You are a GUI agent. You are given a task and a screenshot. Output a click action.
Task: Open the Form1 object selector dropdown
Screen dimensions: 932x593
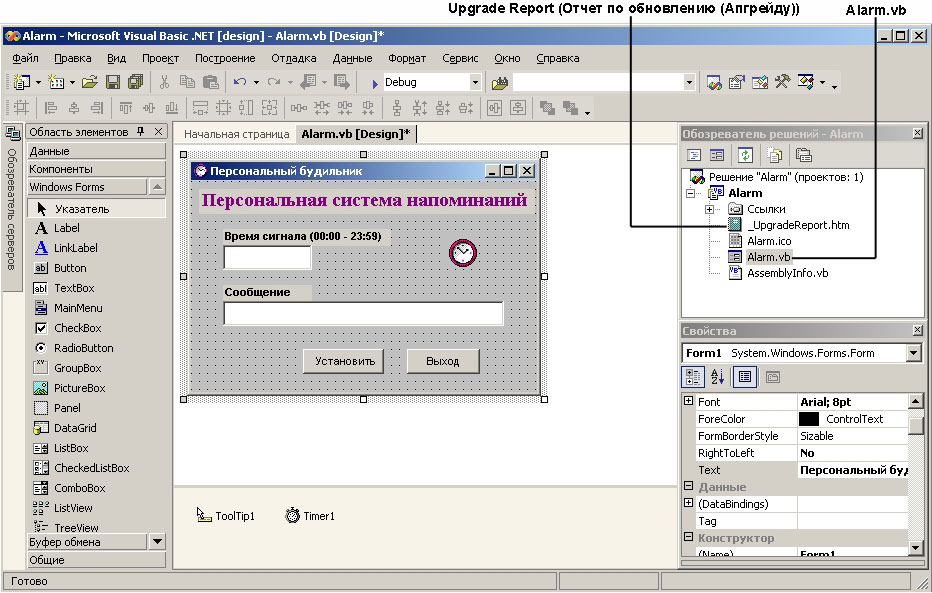[x=914, y=353]
